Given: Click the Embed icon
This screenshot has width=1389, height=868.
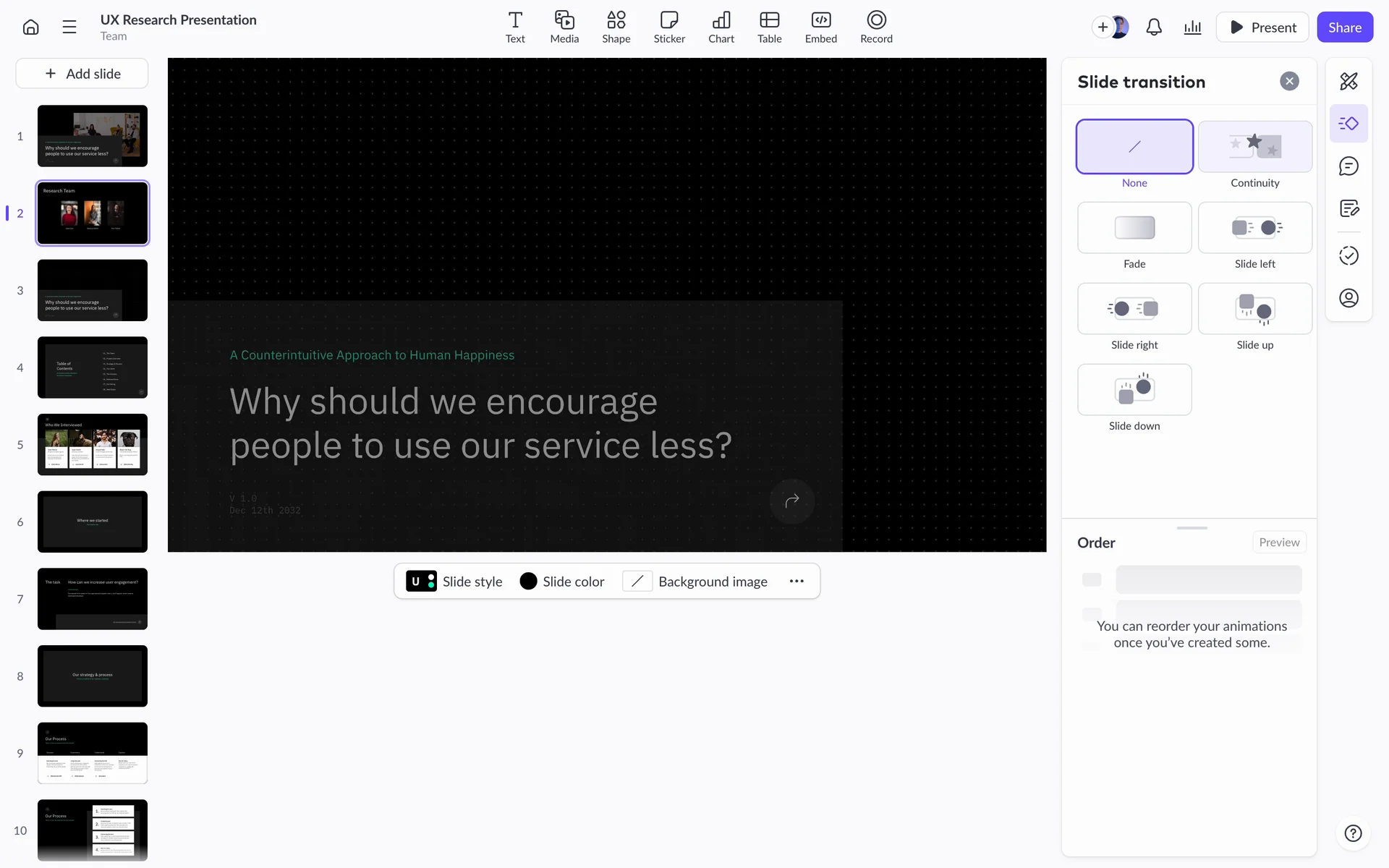Looking at the screenshot, I should tap(820, 27).
